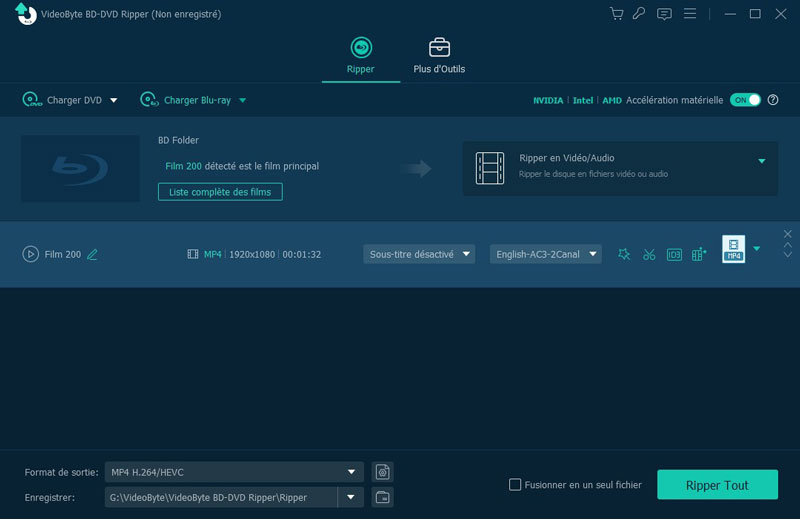The width and height of the screenshot is (800, 519).
Task: Maximize the VideoByte window
Action: pos(755,14)
